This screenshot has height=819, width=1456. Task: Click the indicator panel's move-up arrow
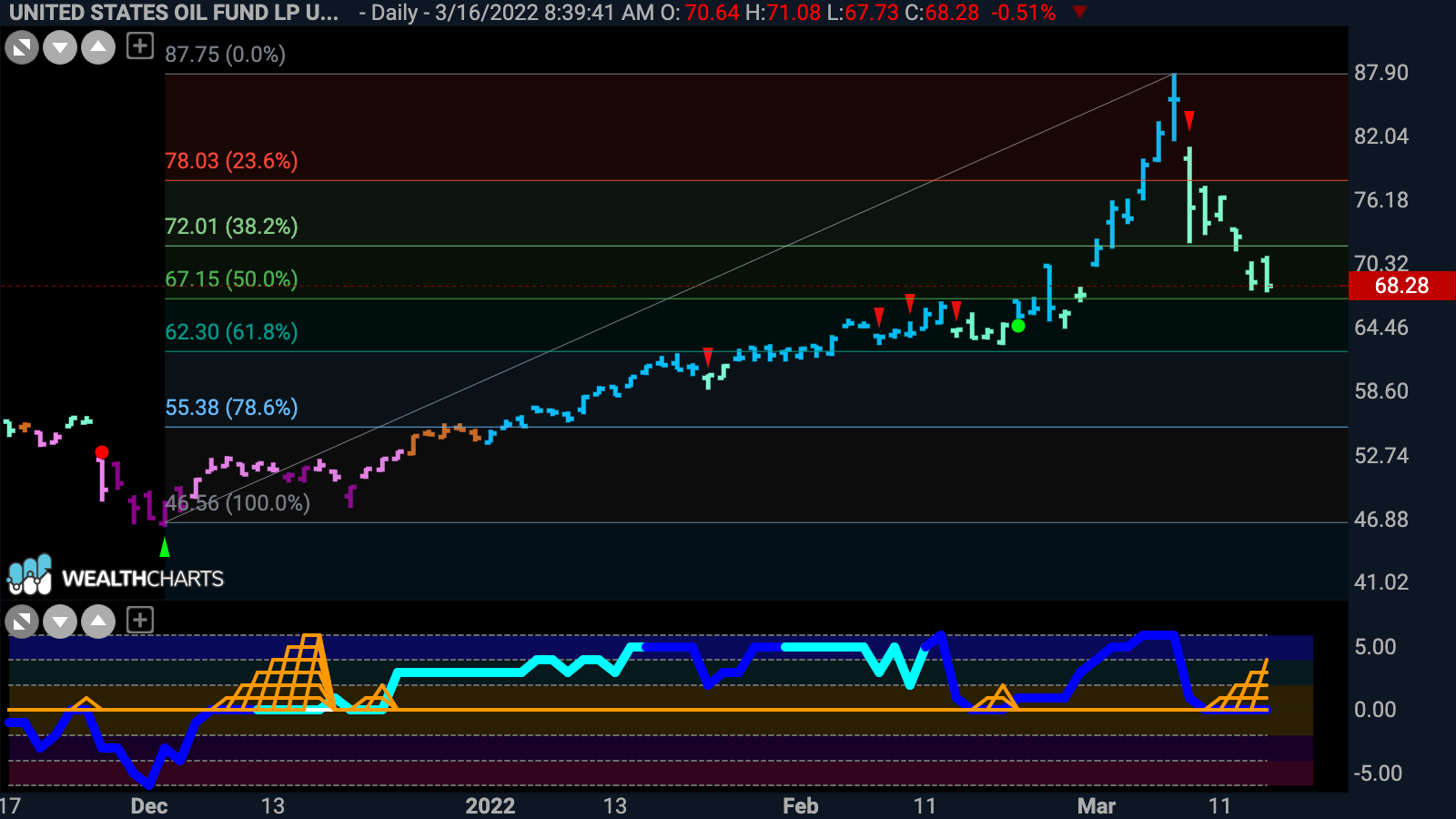coord(98,622)
